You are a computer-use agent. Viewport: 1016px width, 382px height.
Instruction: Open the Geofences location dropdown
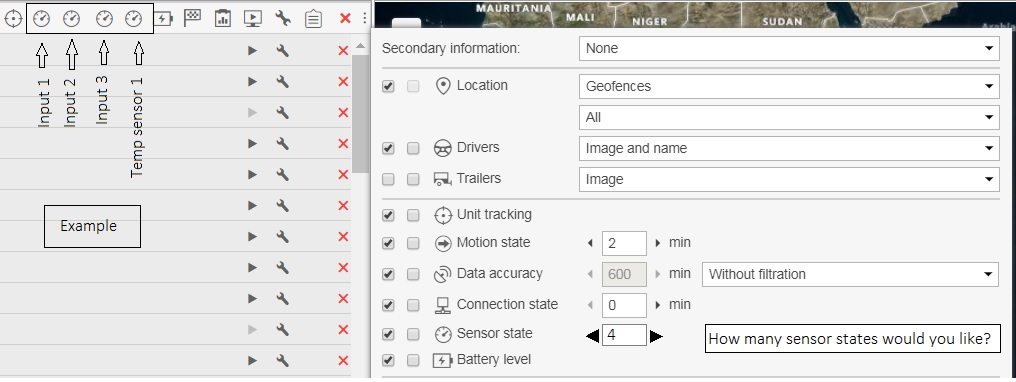click(x=789, y=86)
